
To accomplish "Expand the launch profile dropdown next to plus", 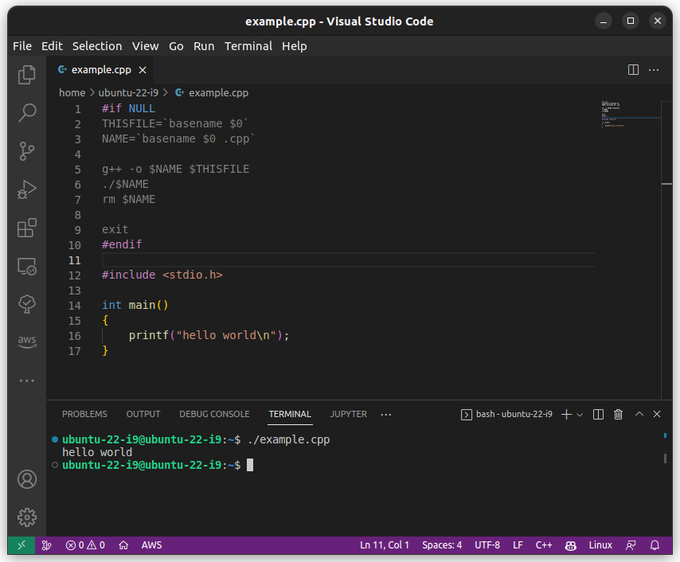I will point(580,415).
